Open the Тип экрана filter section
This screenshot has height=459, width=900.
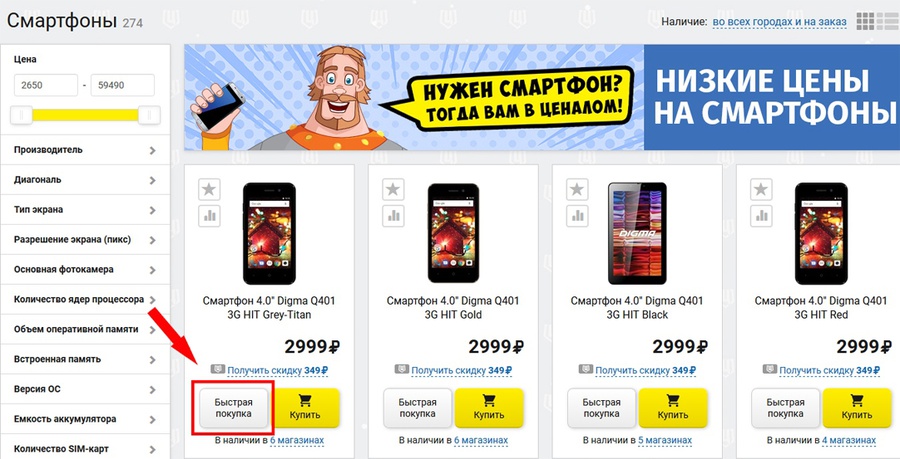(85, 209)
